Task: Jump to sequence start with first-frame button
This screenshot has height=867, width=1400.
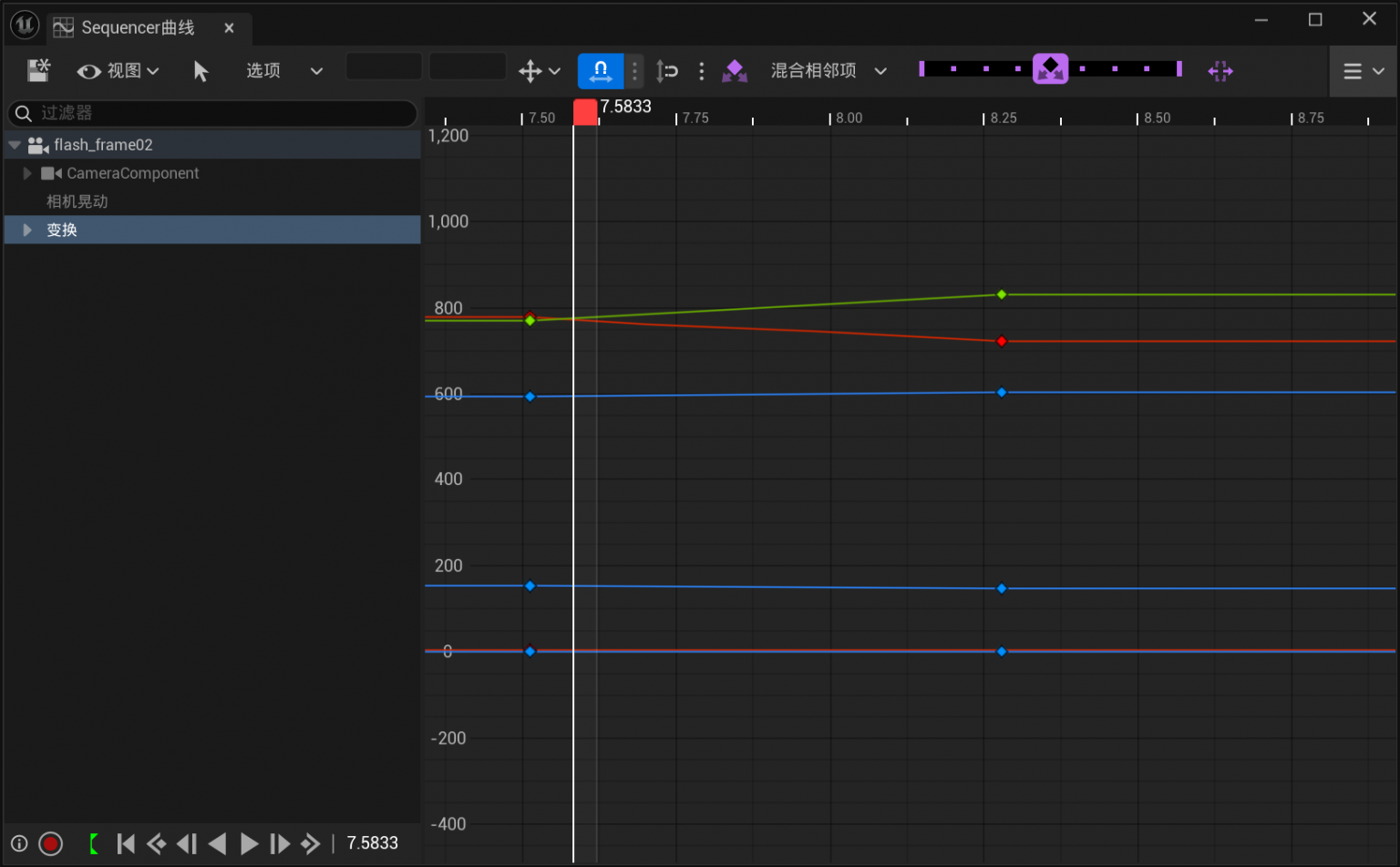Action: pos(126,843)
